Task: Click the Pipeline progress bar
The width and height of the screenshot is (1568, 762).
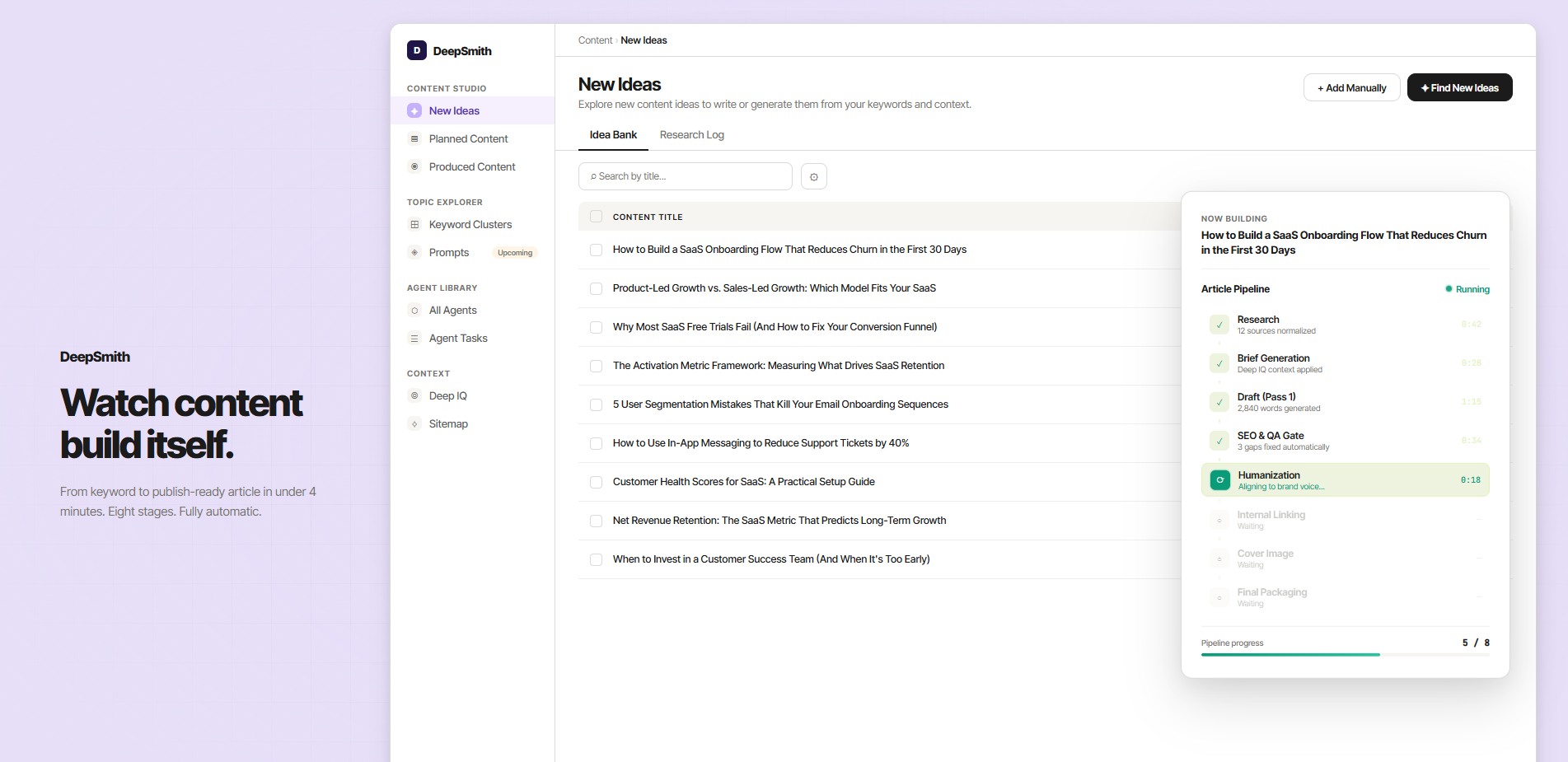Action: click(x=1345, y=655)
